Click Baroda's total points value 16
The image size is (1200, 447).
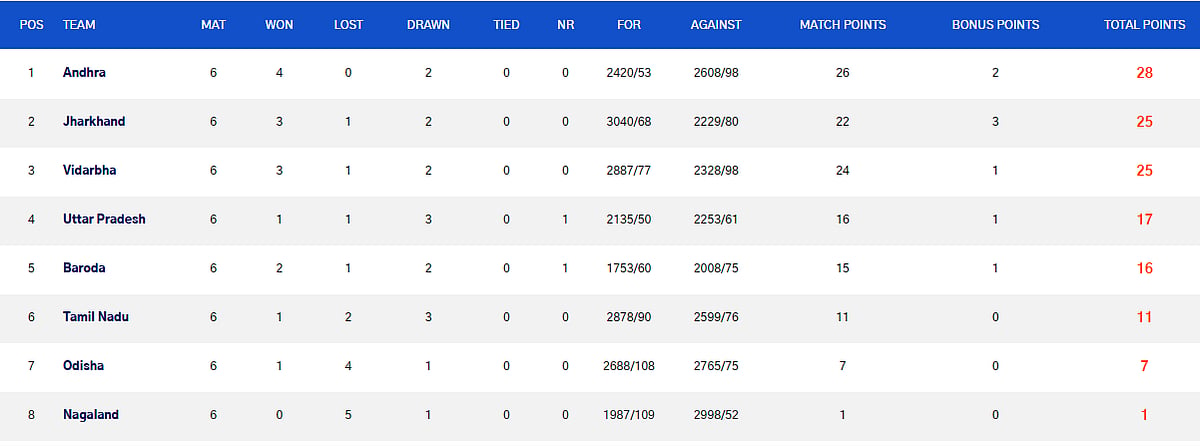[x=1144, y=268]
